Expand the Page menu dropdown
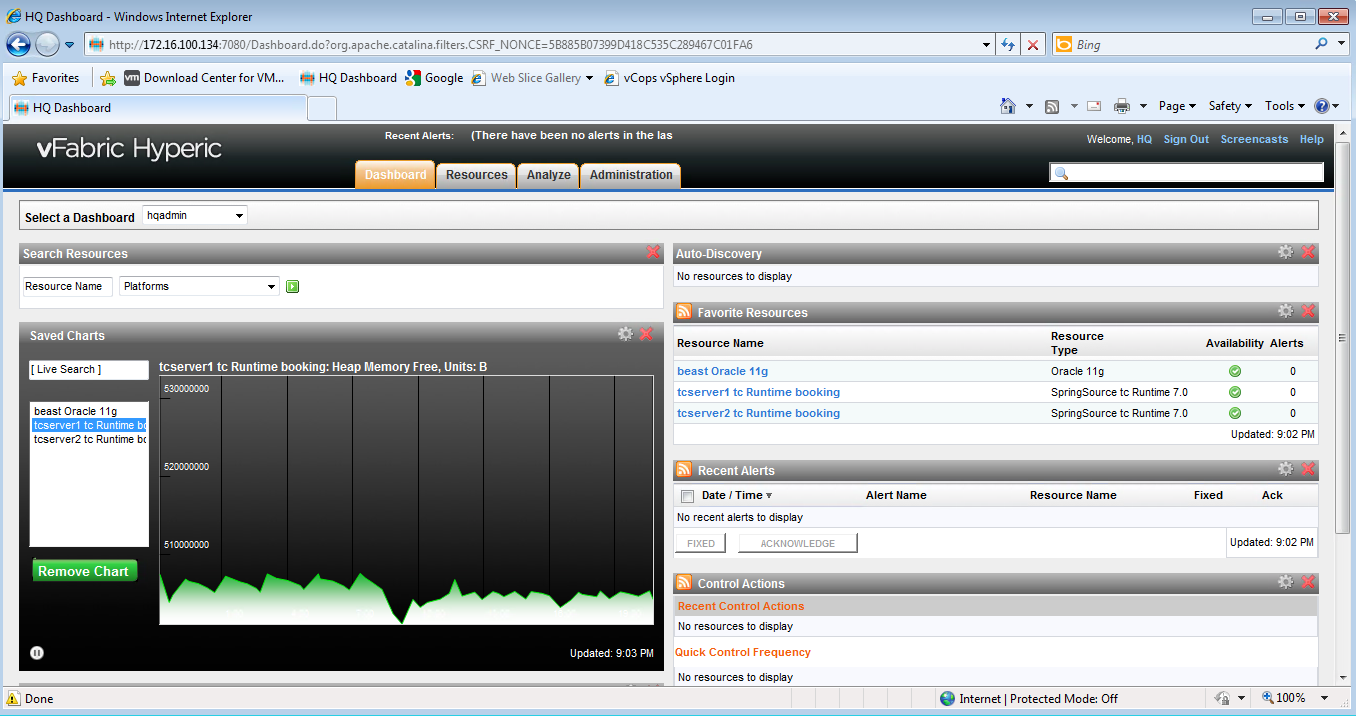Viewport: 1356px width, 716px height. 1178,106
